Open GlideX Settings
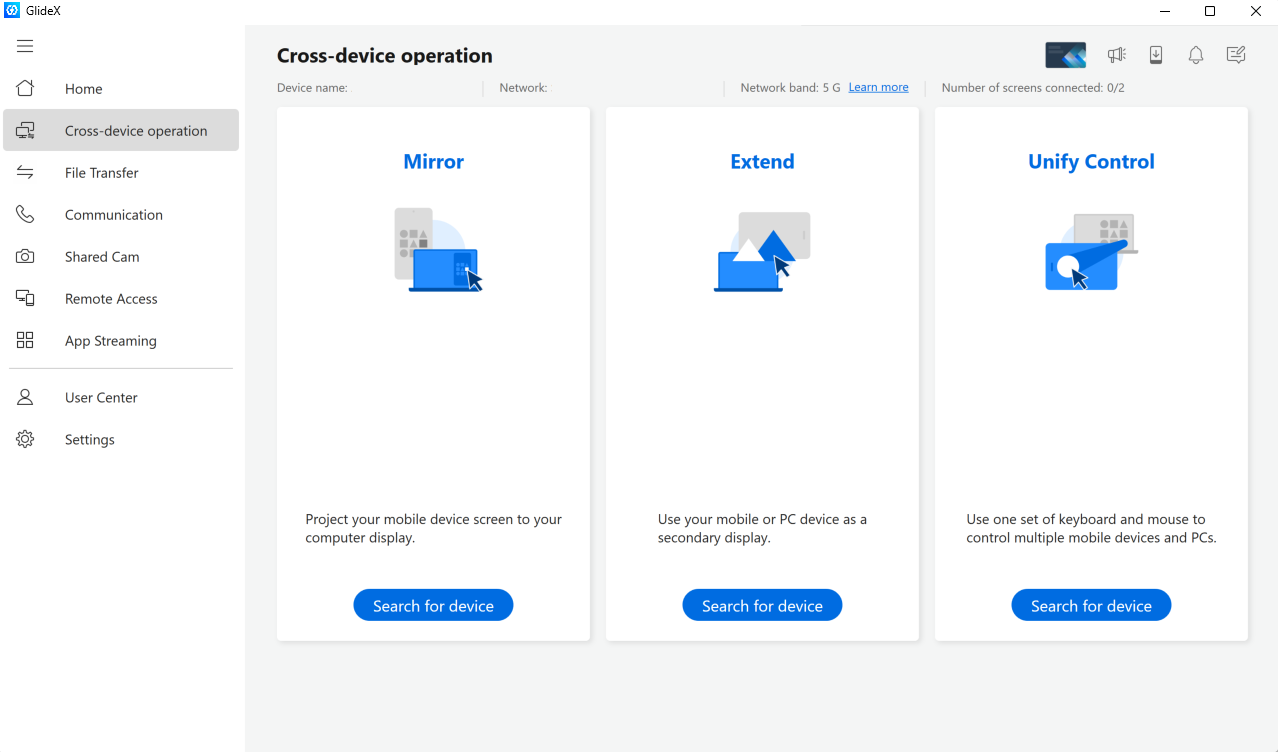Viewport: 1278px width, 752px height. pos(89,439)
